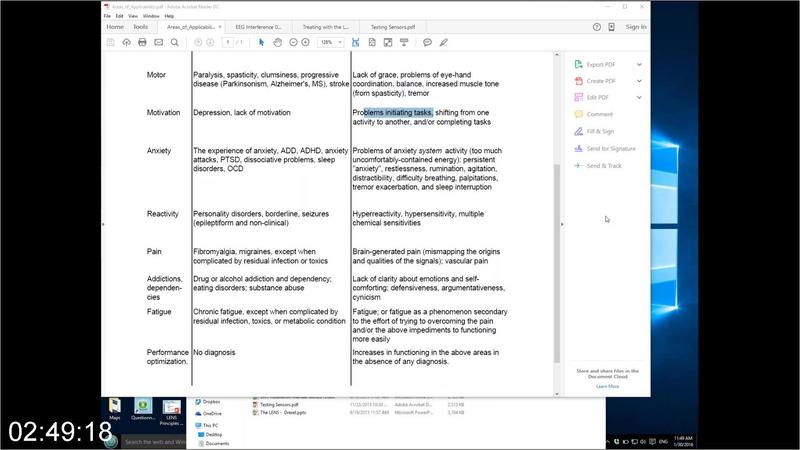Viewport: 800px width, 450px height.
Task: Click the Print file icon
Action: (x=142, y=42)
